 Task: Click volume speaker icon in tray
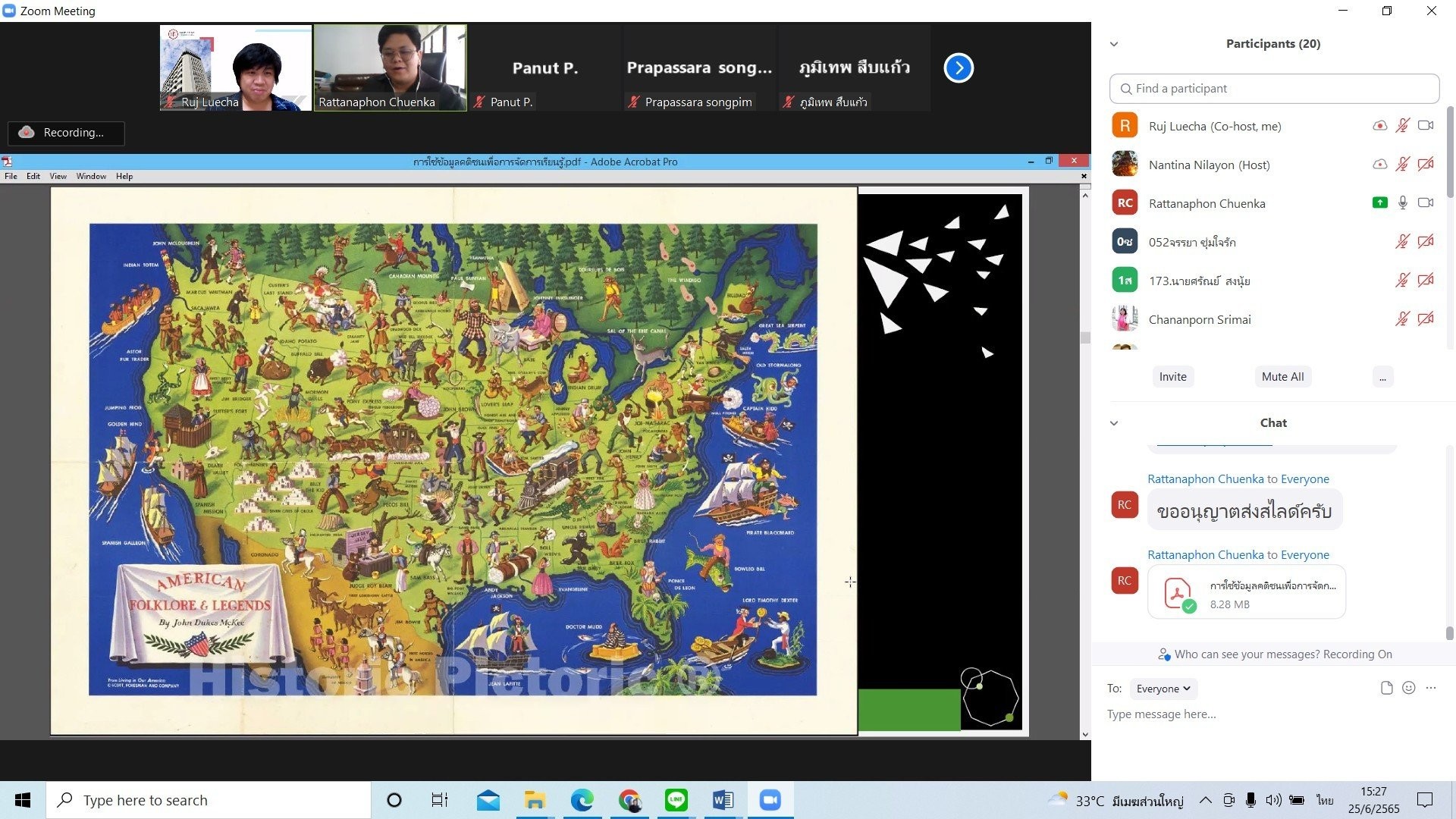point(1273,800)
